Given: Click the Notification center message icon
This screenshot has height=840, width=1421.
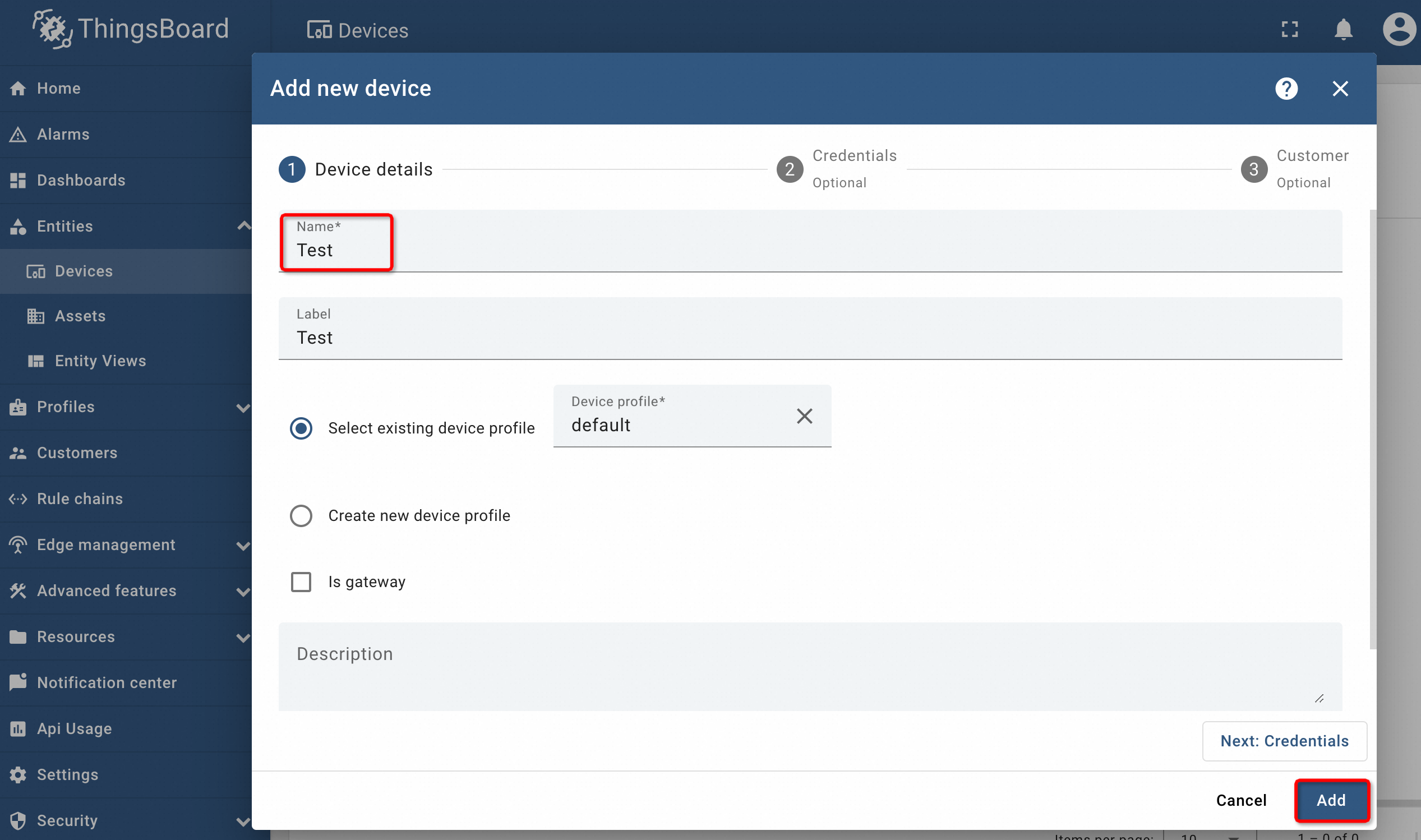Looking at the screenshot, I should pyautogui.click(x=18, y=682).
